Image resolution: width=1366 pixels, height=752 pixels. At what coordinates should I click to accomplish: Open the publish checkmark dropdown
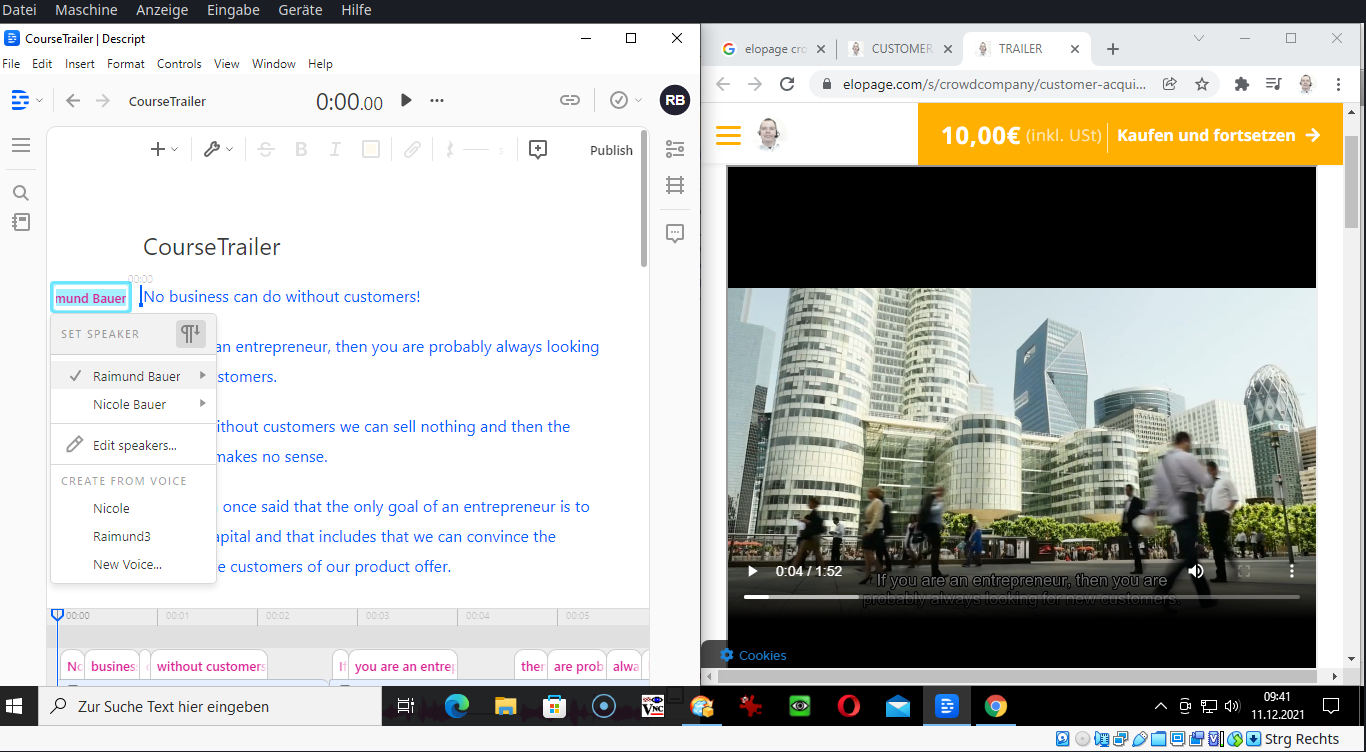point(623,100)
